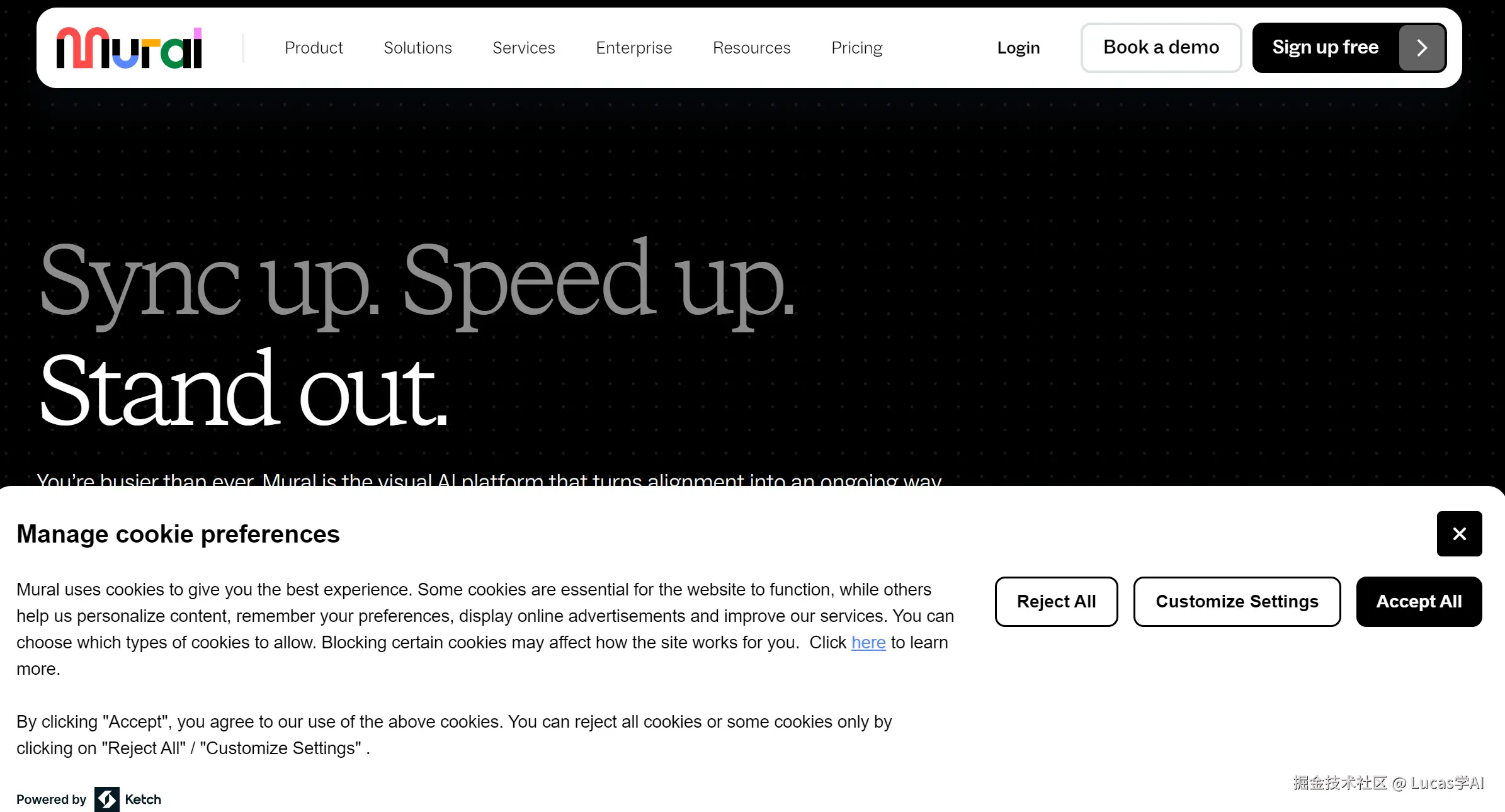Image resolution: width=1505 pixels, height=812 pixels.
Task: Click the Sign up free text
Action: pyautogui.click(x=1325, y=48)
